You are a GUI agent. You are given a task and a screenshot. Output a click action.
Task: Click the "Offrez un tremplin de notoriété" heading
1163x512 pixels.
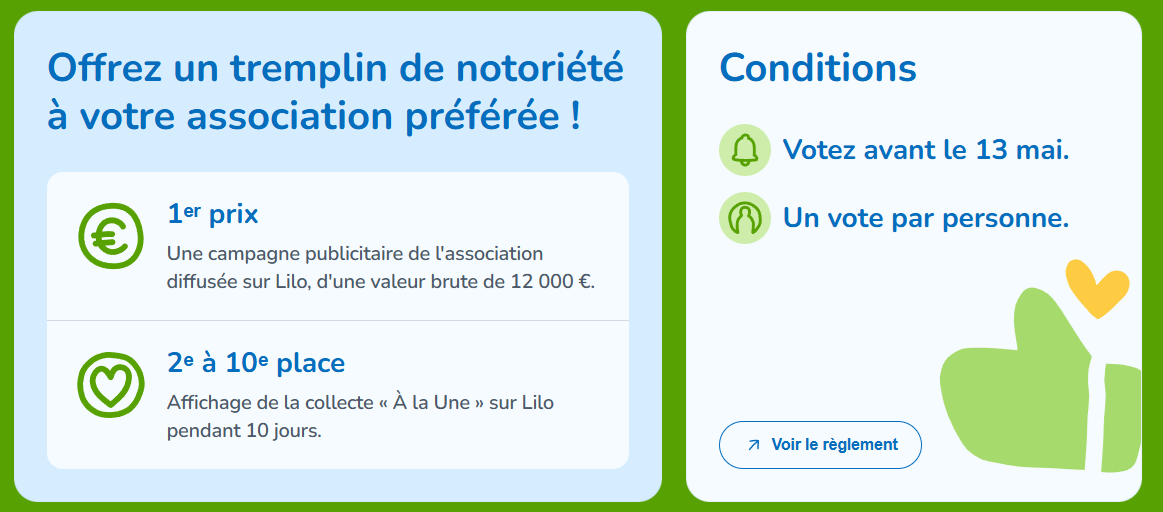pos(335,68)
